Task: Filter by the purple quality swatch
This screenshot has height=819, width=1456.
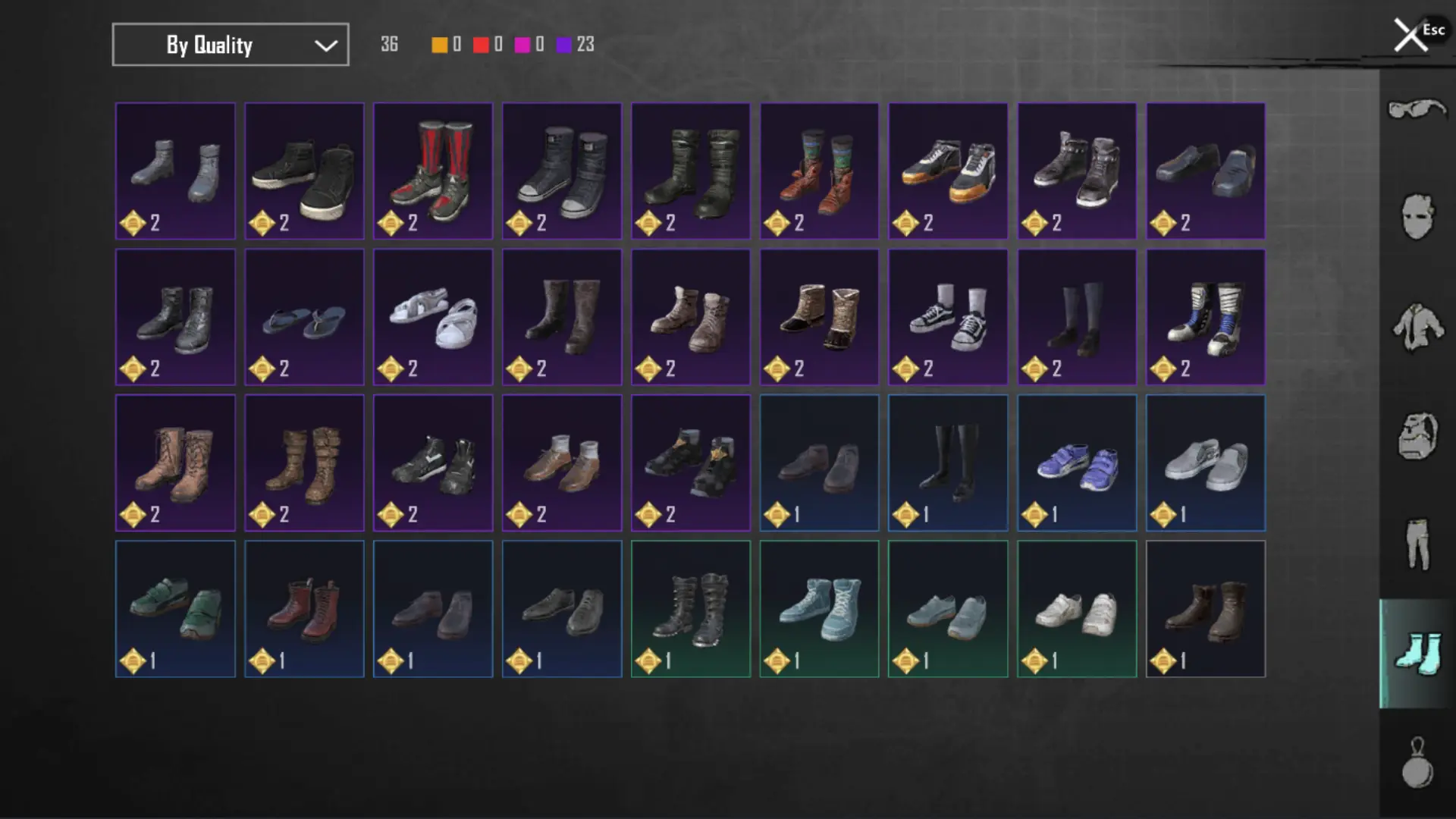Action: (x=563, y=45)
